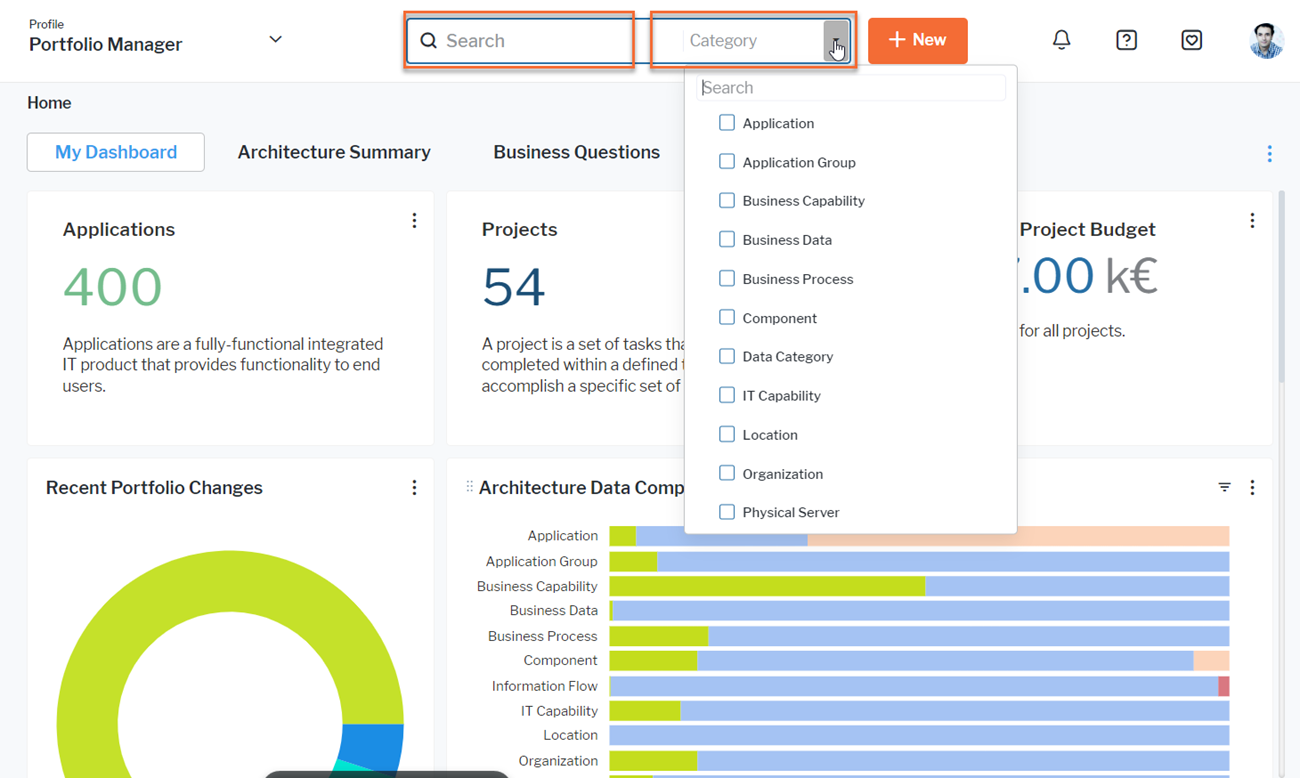Open the Project Budget card options menu
Image resolution: width=1300 pixels, height=778 pixels.
point(1252,221)
